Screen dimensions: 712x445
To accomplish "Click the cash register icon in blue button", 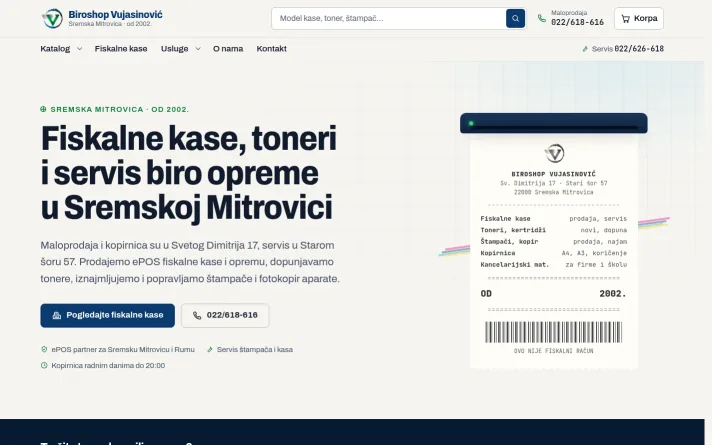I will 57,315.
